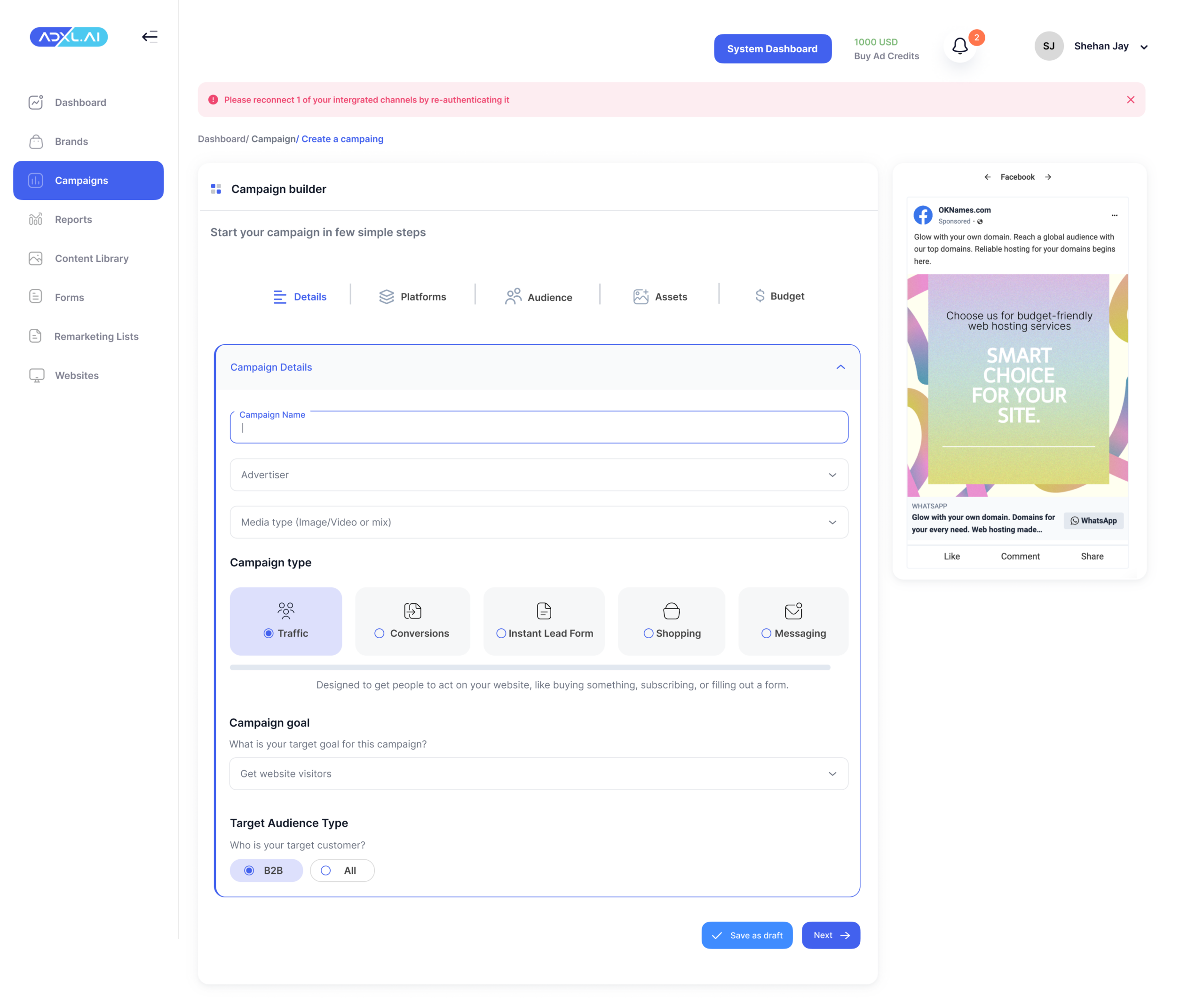This screenshot has width=1204, height=1006.
Task: Collapse the sidebar with the arrow icon
Action: pyautogui.click(x=150, y=37)
